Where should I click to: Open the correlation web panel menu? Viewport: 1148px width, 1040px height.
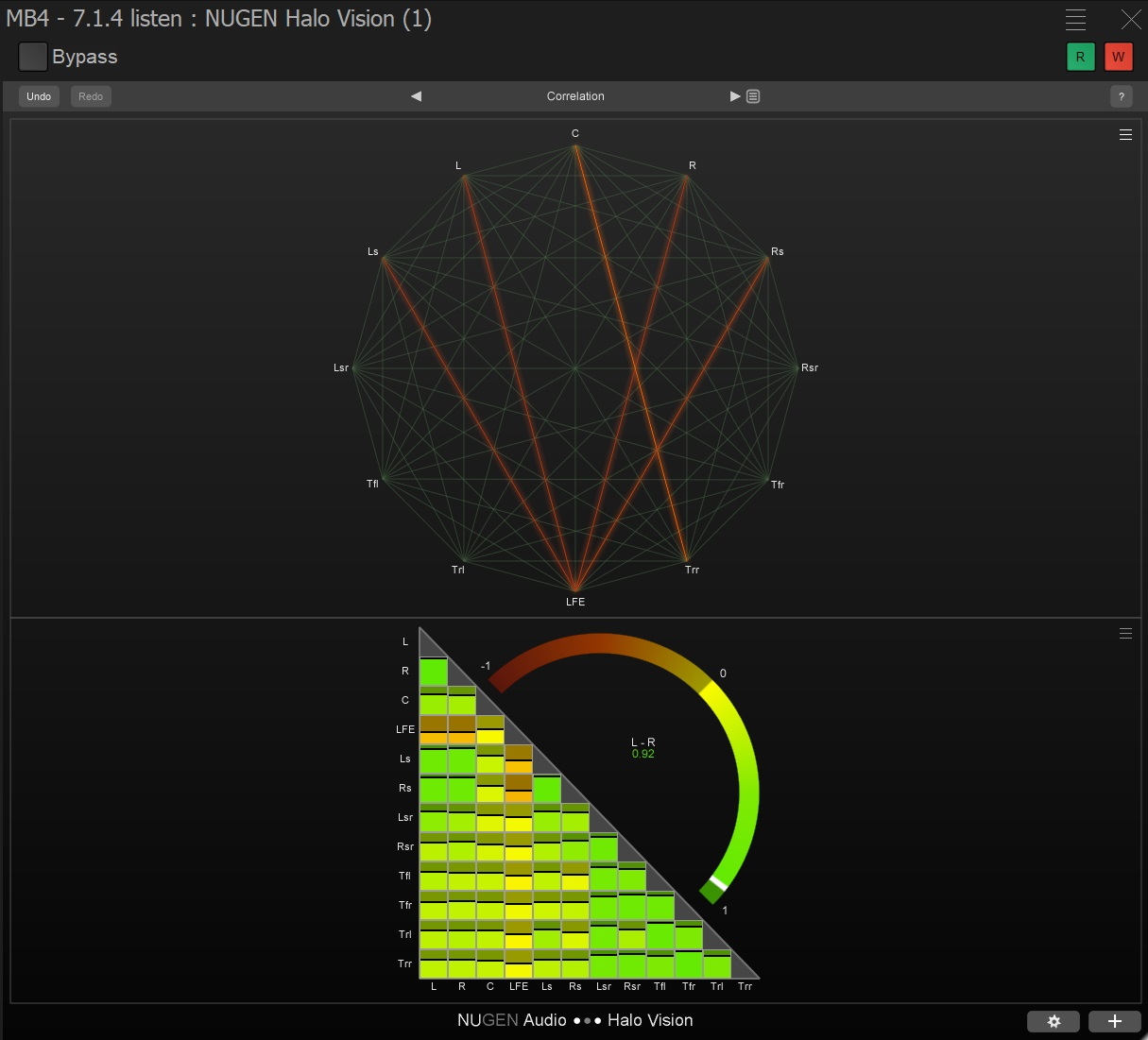[1125, 135]
